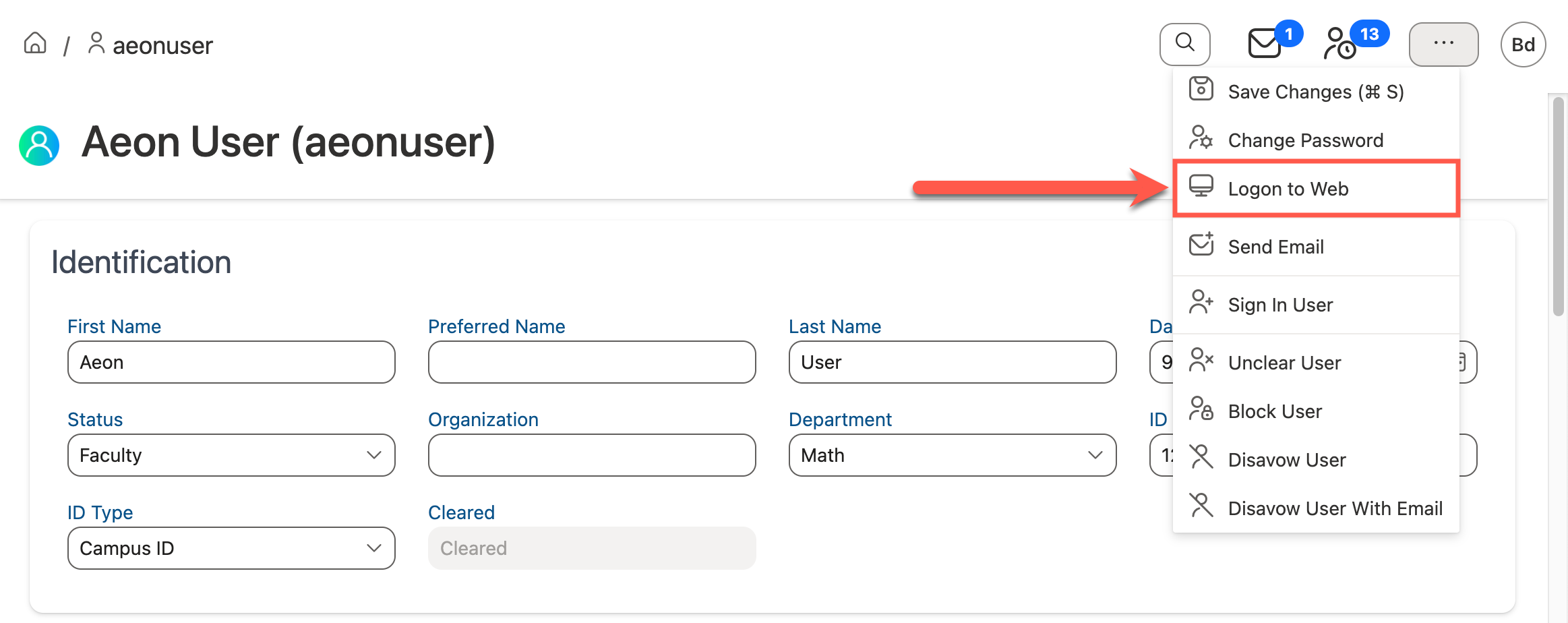The height and width of the screenshot is (623, 1568).
Task: Click the First Name input containing Aeon
Action: tap(231, 362)
